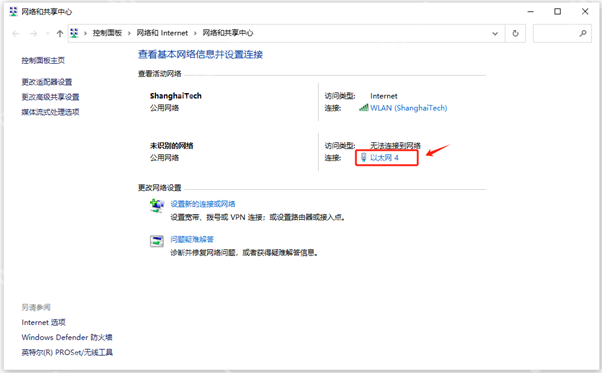Click the search magnifier icon
This screenshot has width=602, height=373.
[x=583, y=33]
